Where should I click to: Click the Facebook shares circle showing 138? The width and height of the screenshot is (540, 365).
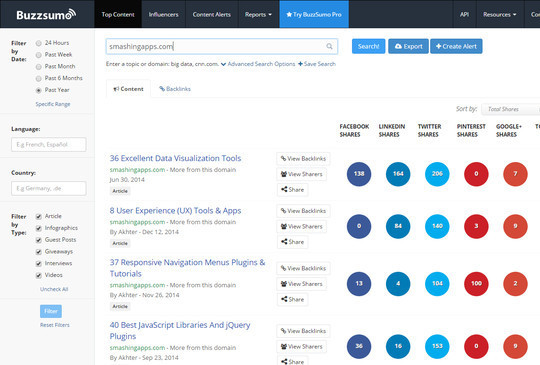tap(359, 174)
